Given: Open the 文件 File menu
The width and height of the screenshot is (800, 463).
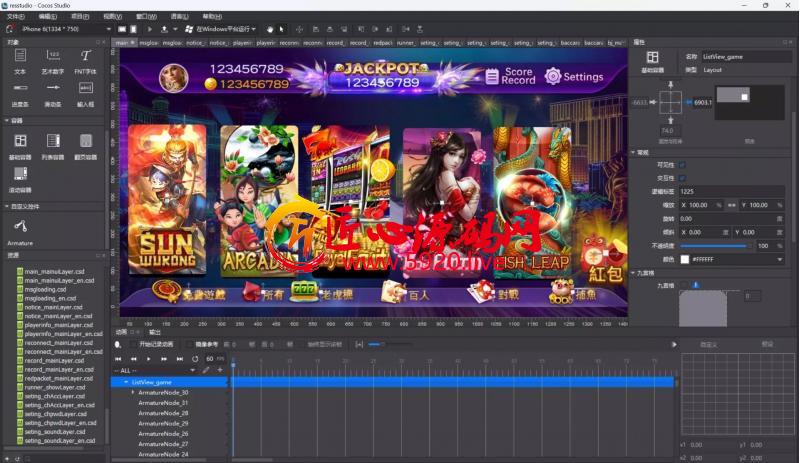Looking at the screenshot, I should pyautogui.click(x=16, y=16).
